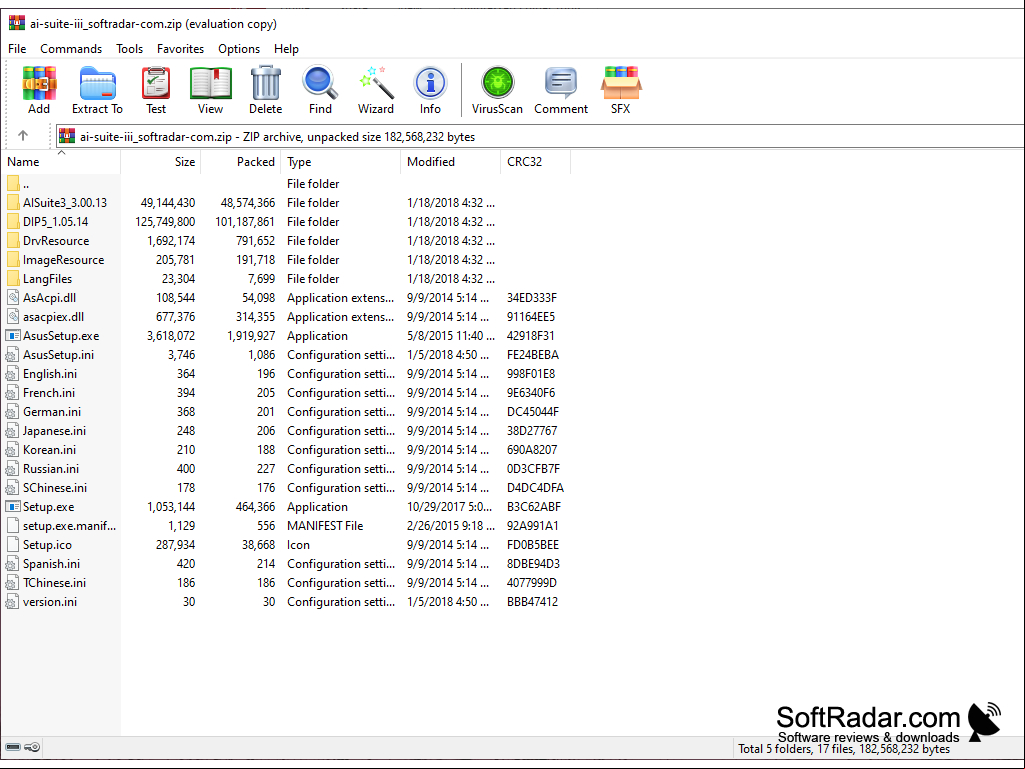Click the CRC32 value B3C62ABF
1025x769 pixels.
(x=533, y=507)
